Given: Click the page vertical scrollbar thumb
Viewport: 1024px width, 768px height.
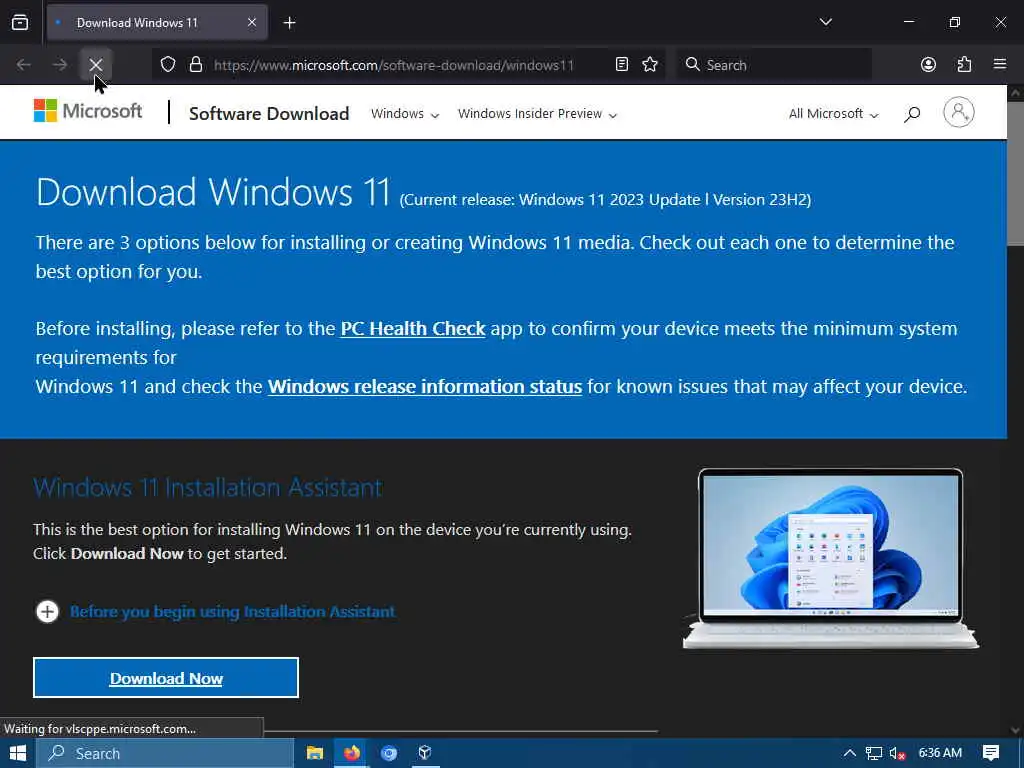Looking at the screenshot, I should tap(1015, 174).
